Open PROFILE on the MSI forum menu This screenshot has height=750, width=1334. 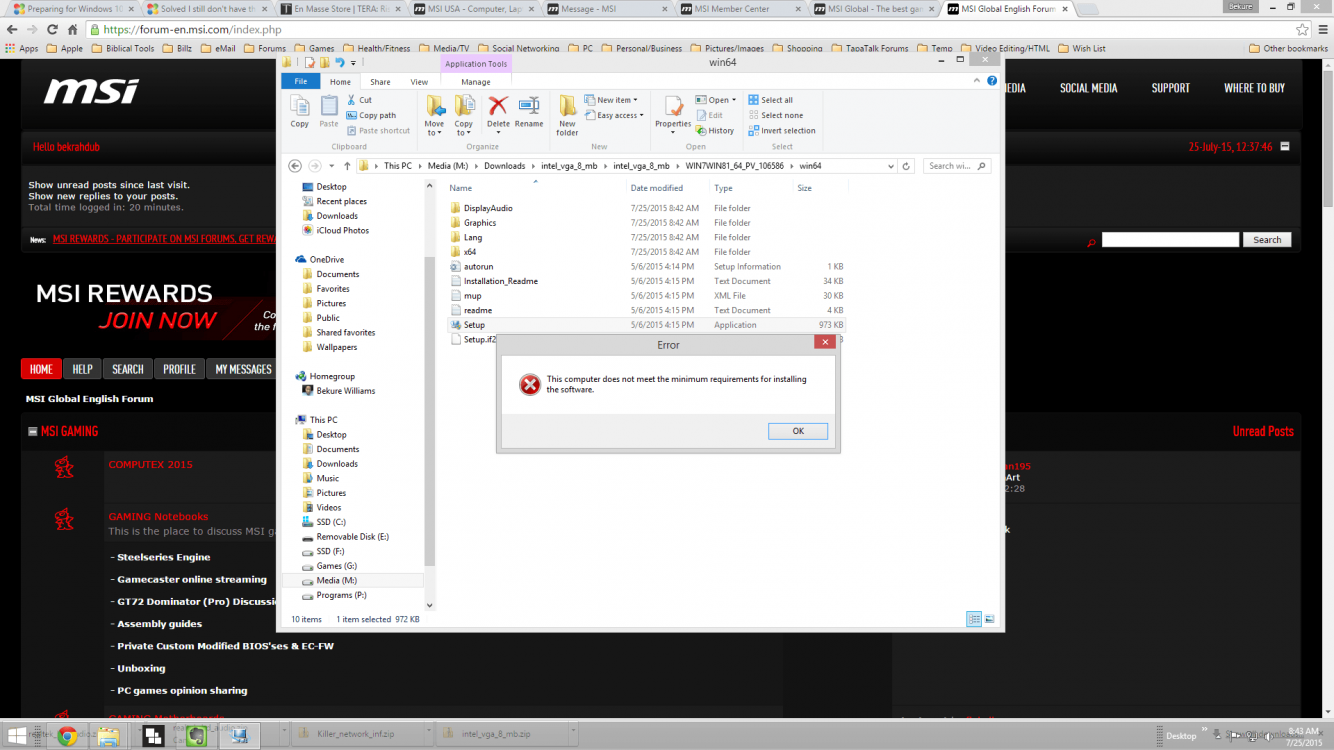180,369
